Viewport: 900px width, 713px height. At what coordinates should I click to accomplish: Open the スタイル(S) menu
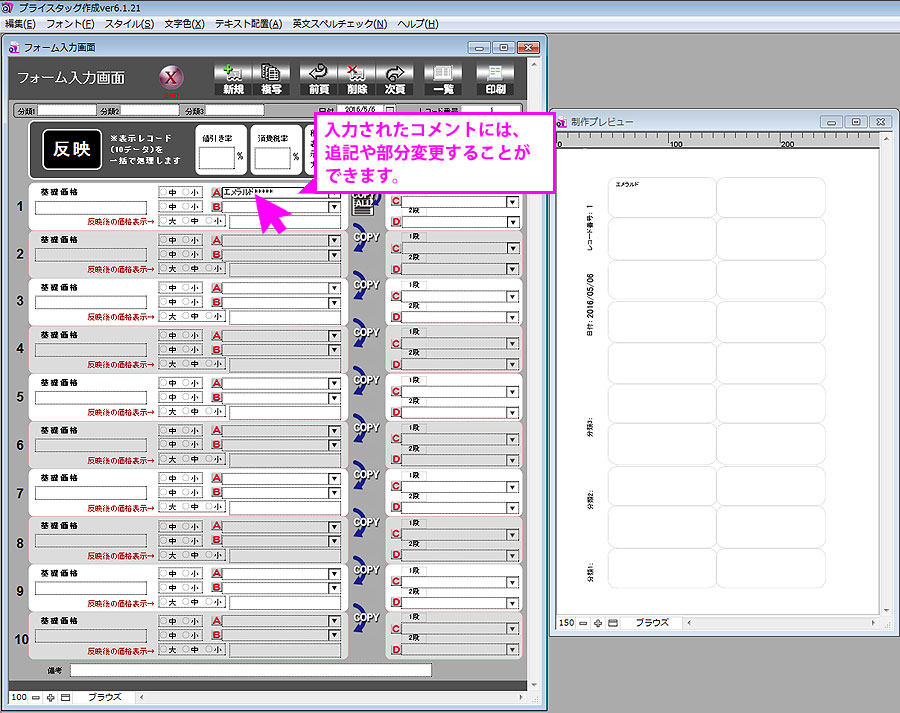click(x=129, y=23)
